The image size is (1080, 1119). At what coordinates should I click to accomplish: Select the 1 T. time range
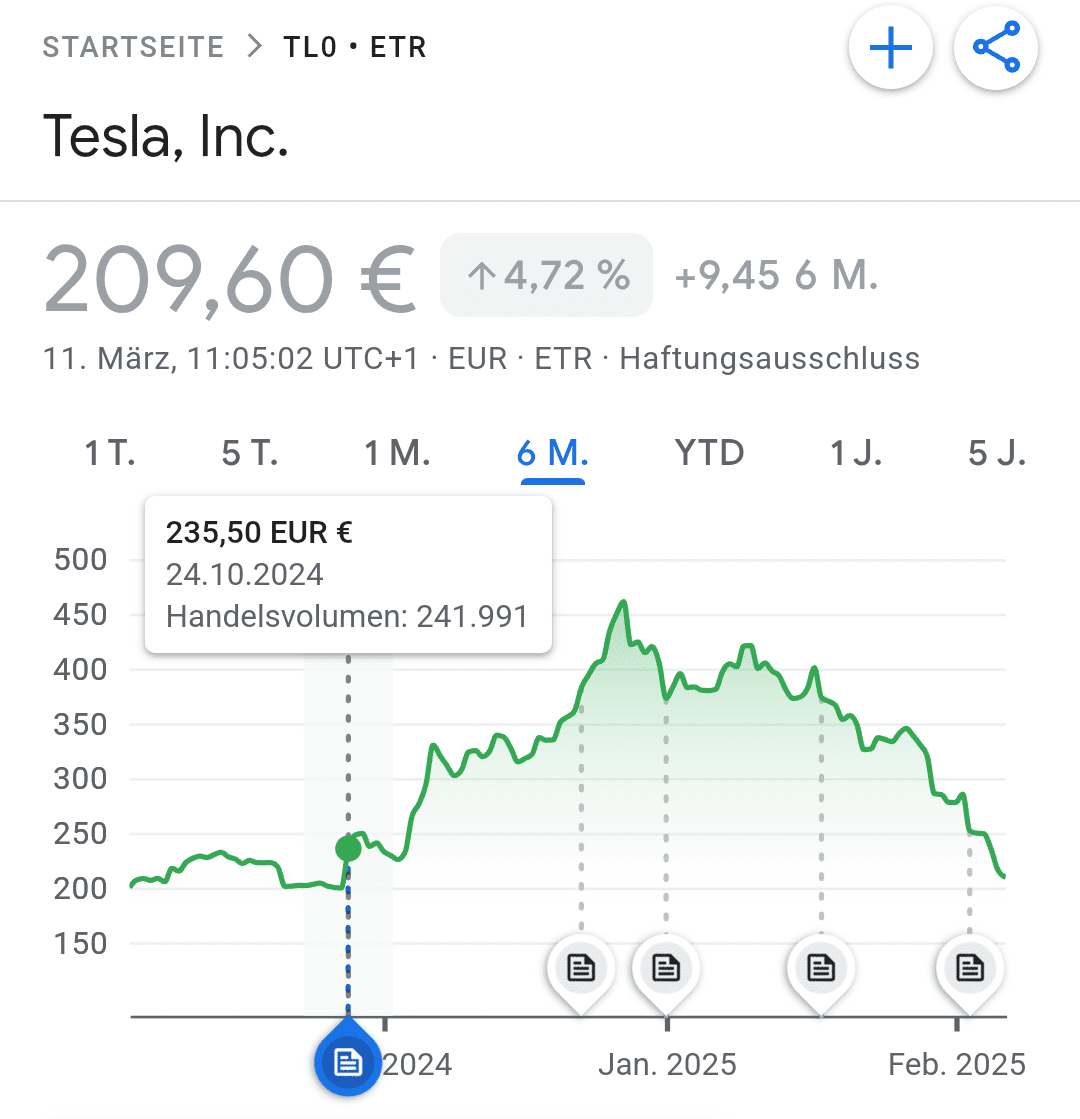pos(109,454)
